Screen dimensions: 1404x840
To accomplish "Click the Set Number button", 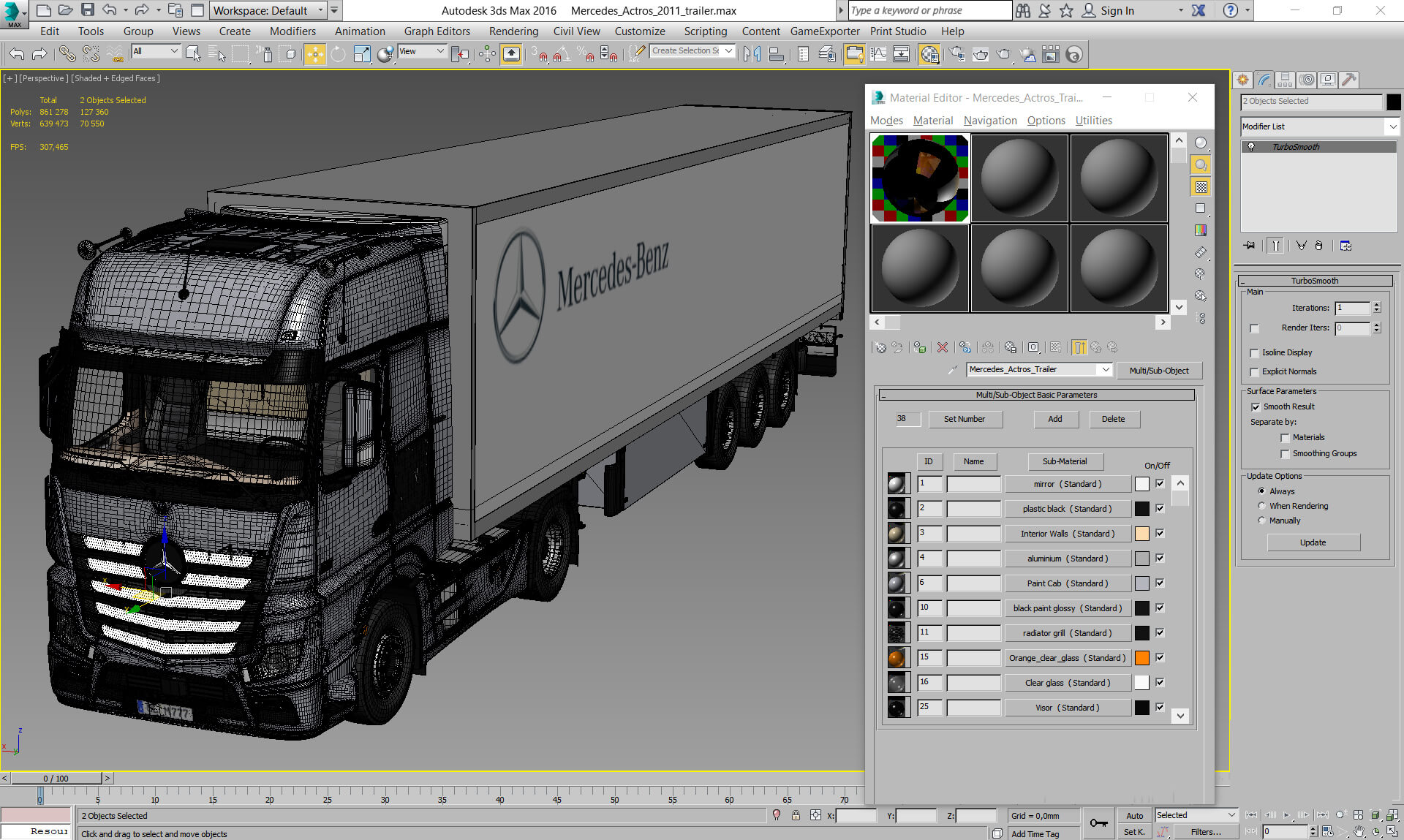I will click(965, 419).
